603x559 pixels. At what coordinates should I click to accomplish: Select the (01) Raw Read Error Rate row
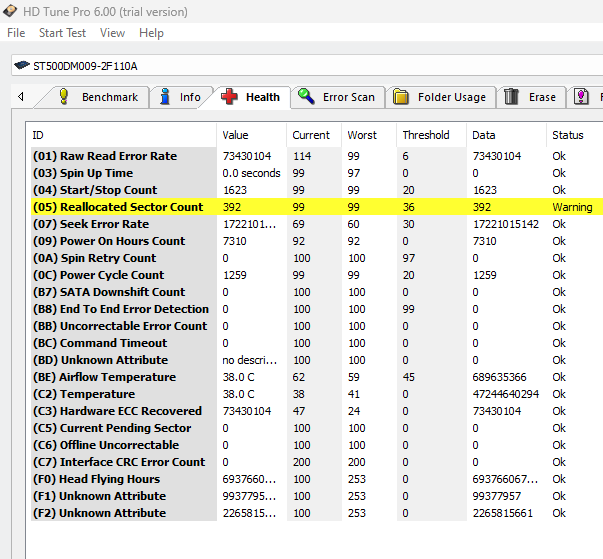[x=317, y=156]
